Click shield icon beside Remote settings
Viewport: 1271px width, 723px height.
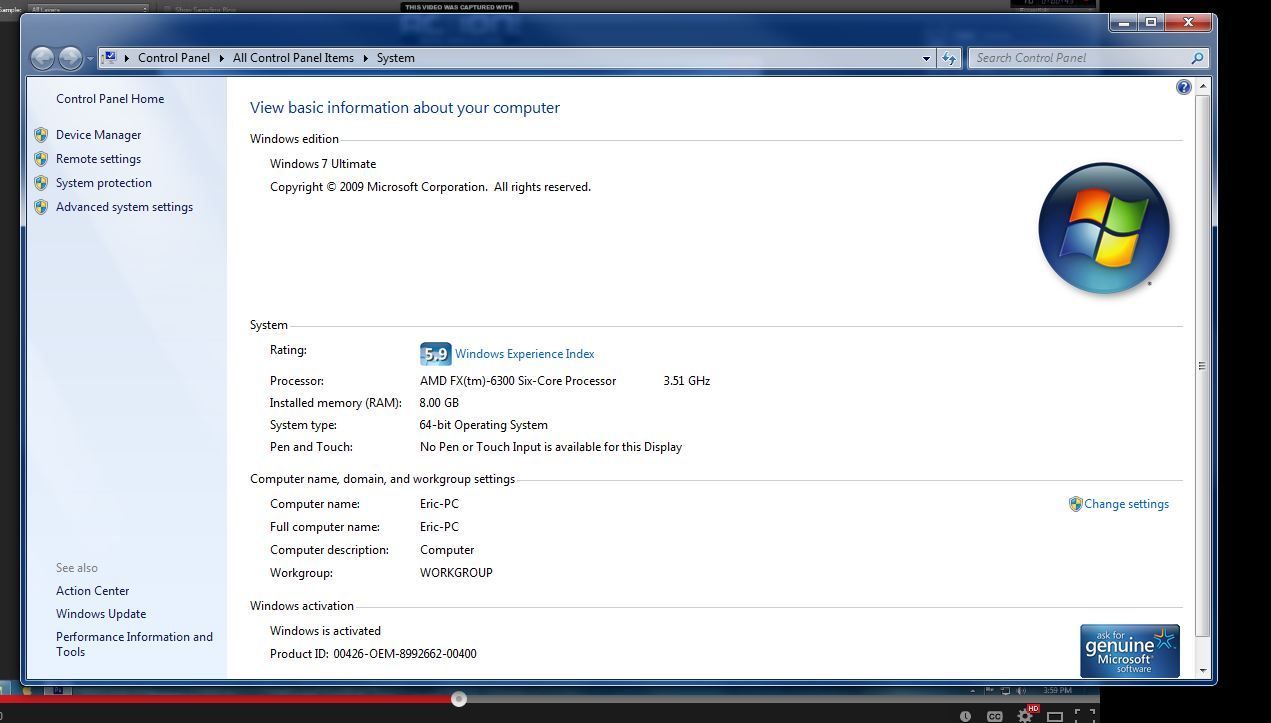coord(41,159)
